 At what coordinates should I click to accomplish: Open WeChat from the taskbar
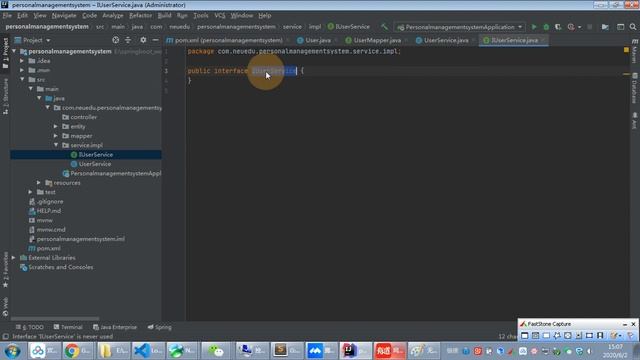(x=217, y=351)
